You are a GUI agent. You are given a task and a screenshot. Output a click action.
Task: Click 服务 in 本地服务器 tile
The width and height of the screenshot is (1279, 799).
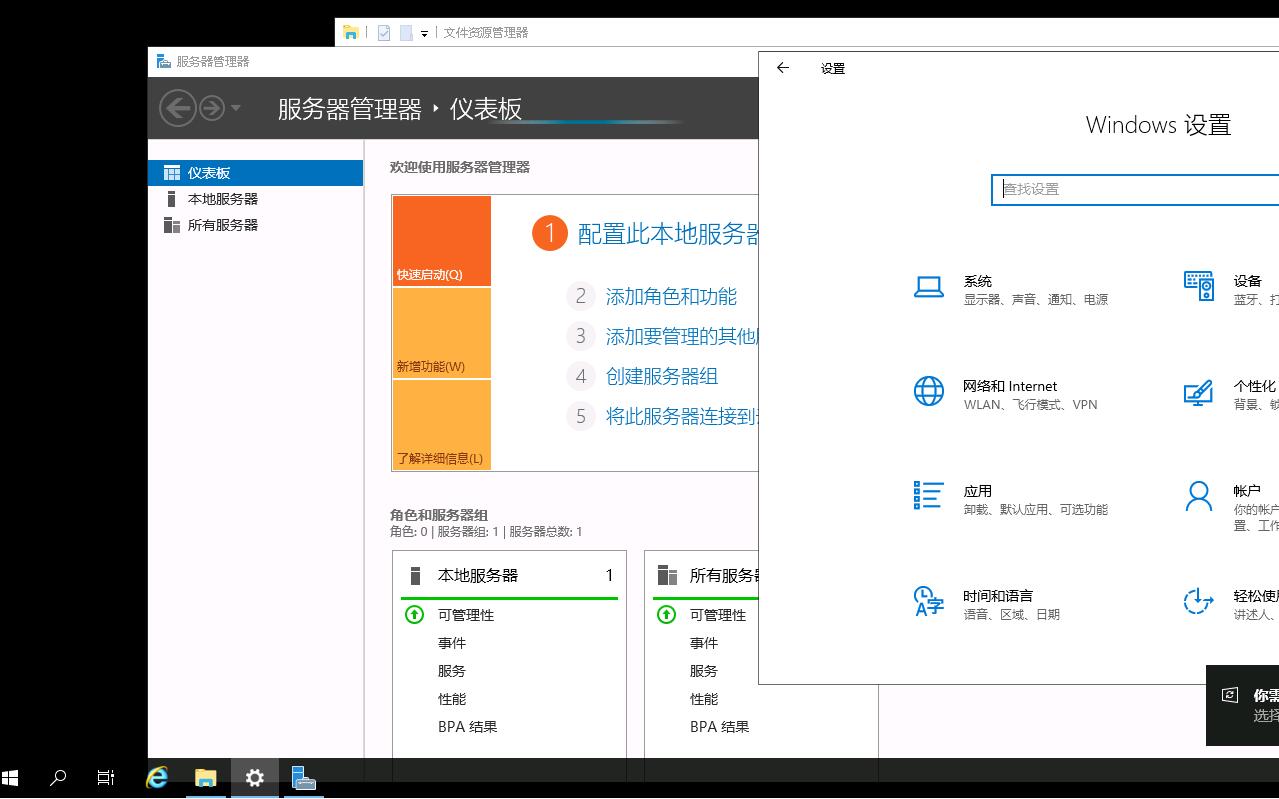pos(452,671)
